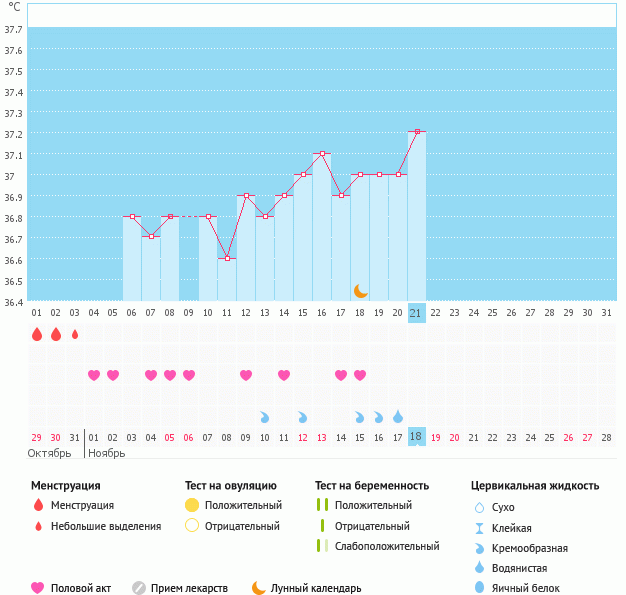The width and height of the screenshot is (626, 595).
Task: Click the small spotting drop on cycle day 03
Action: 75,334
